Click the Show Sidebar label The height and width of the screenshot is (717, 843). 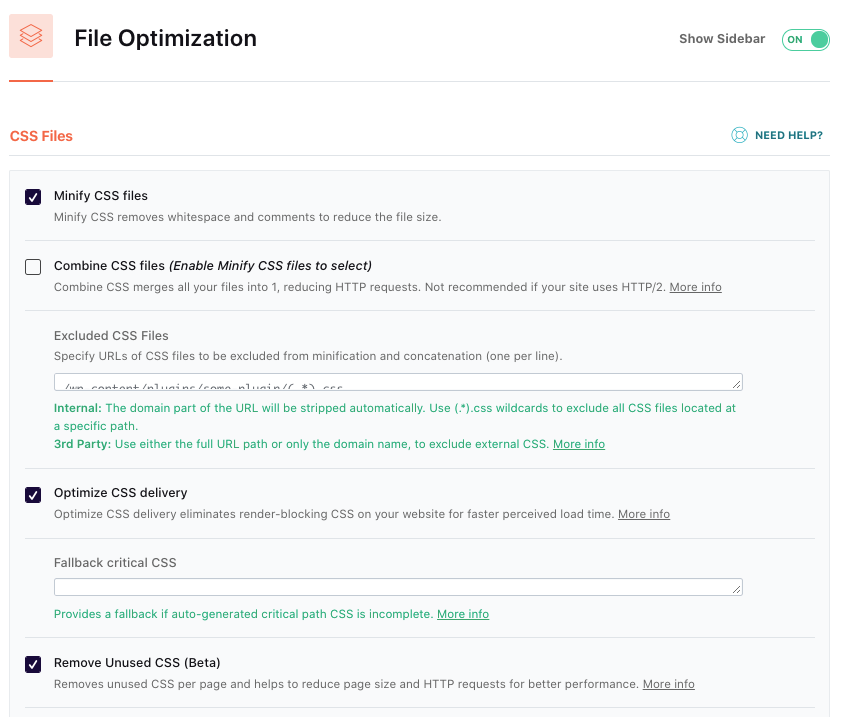tap(722, 39)
